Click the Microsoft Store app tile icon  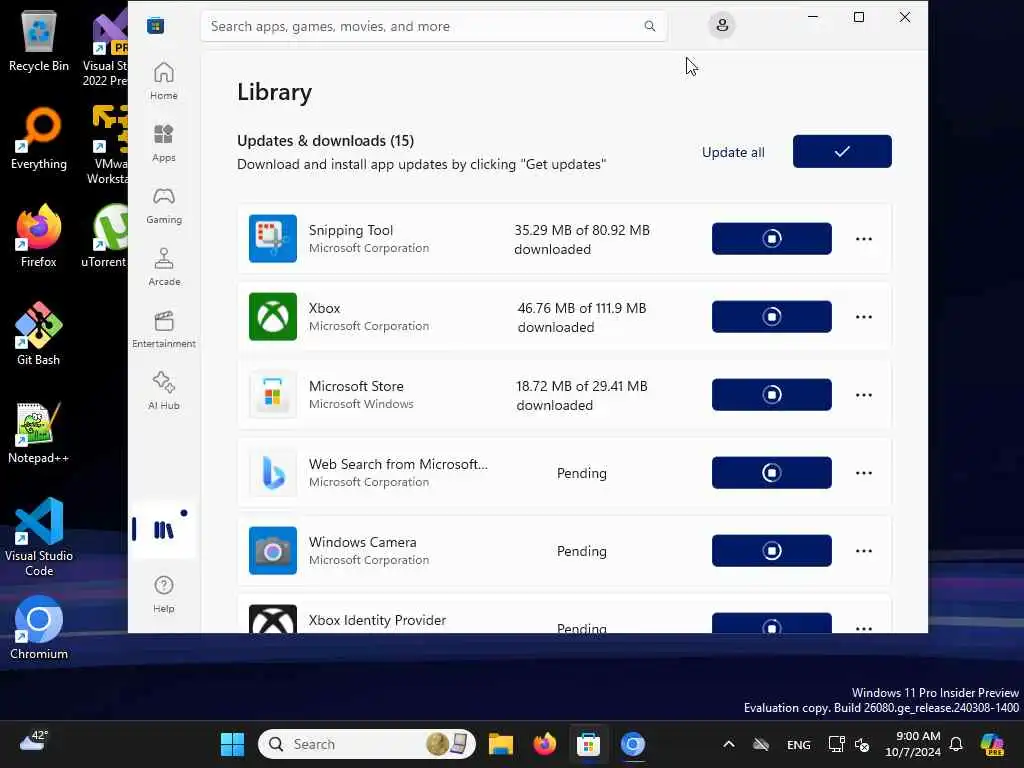point(273,394)
